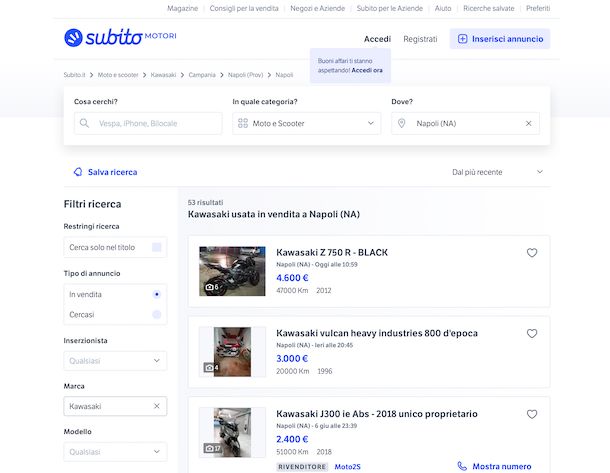The height and width of the screenshot is (473, 610).
Task: Open Negozi e Aziende
Action: point(317,8)
